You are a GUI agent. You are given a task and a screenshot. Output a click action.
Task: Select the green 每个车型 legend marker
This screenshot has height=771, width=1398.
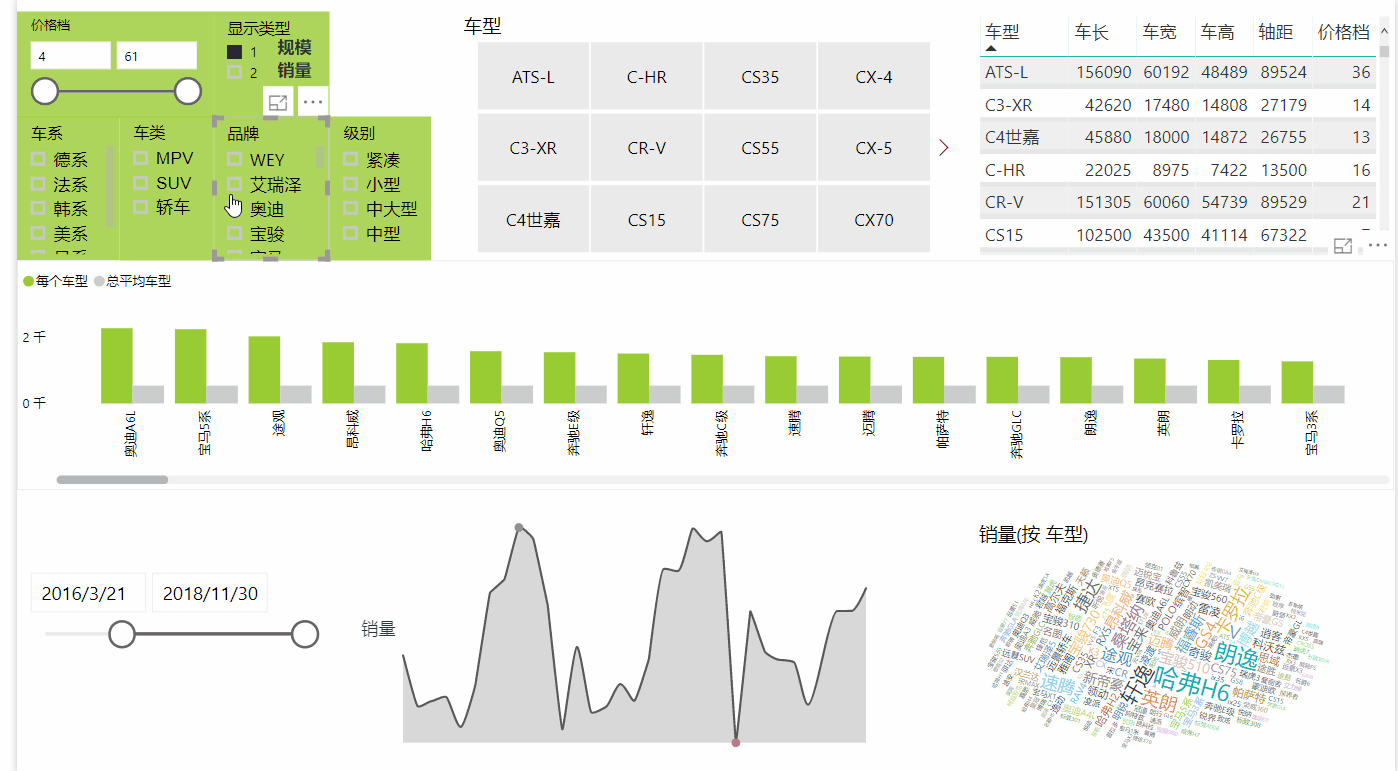27,281
